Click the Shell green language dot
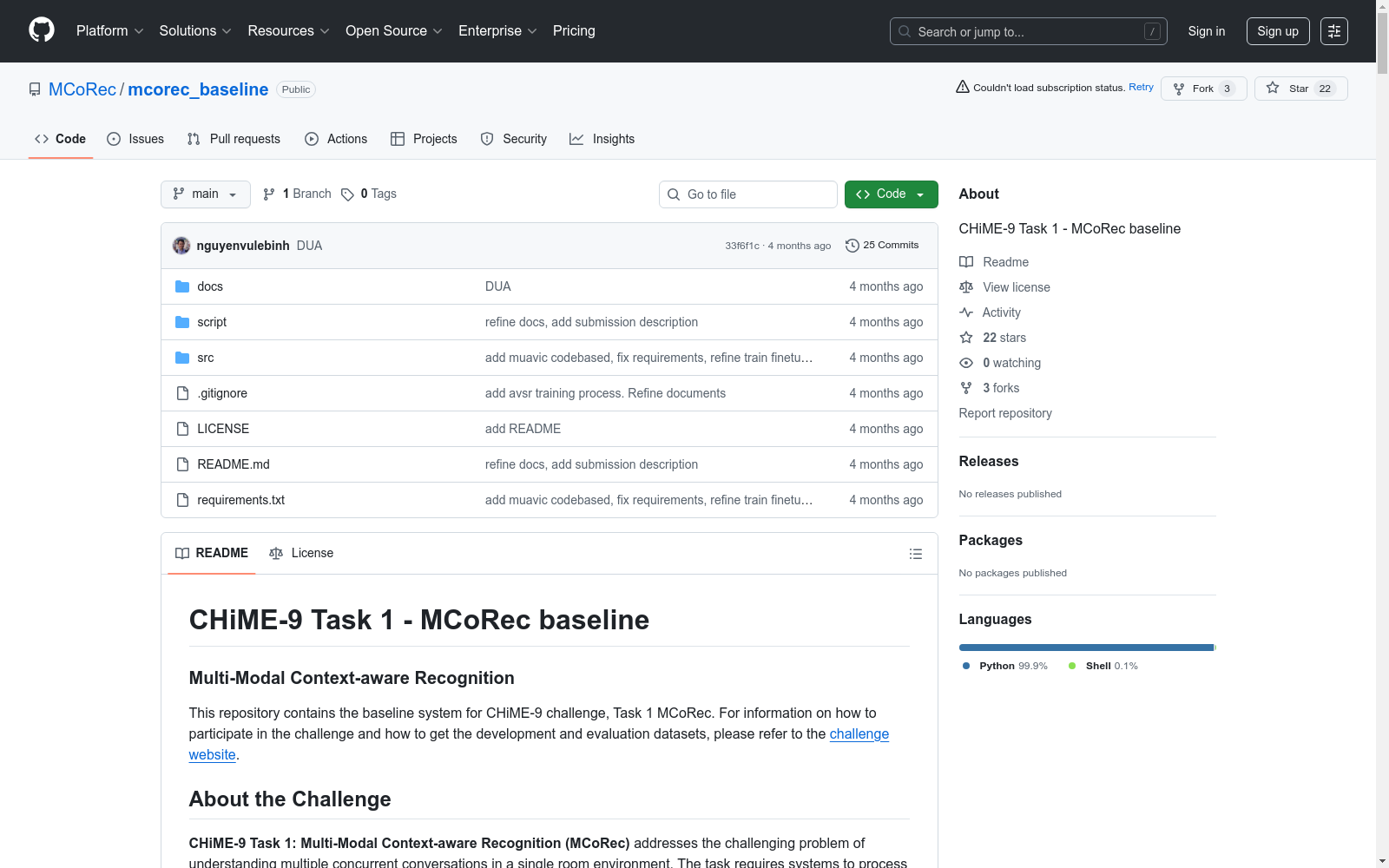 [1072, 666]
